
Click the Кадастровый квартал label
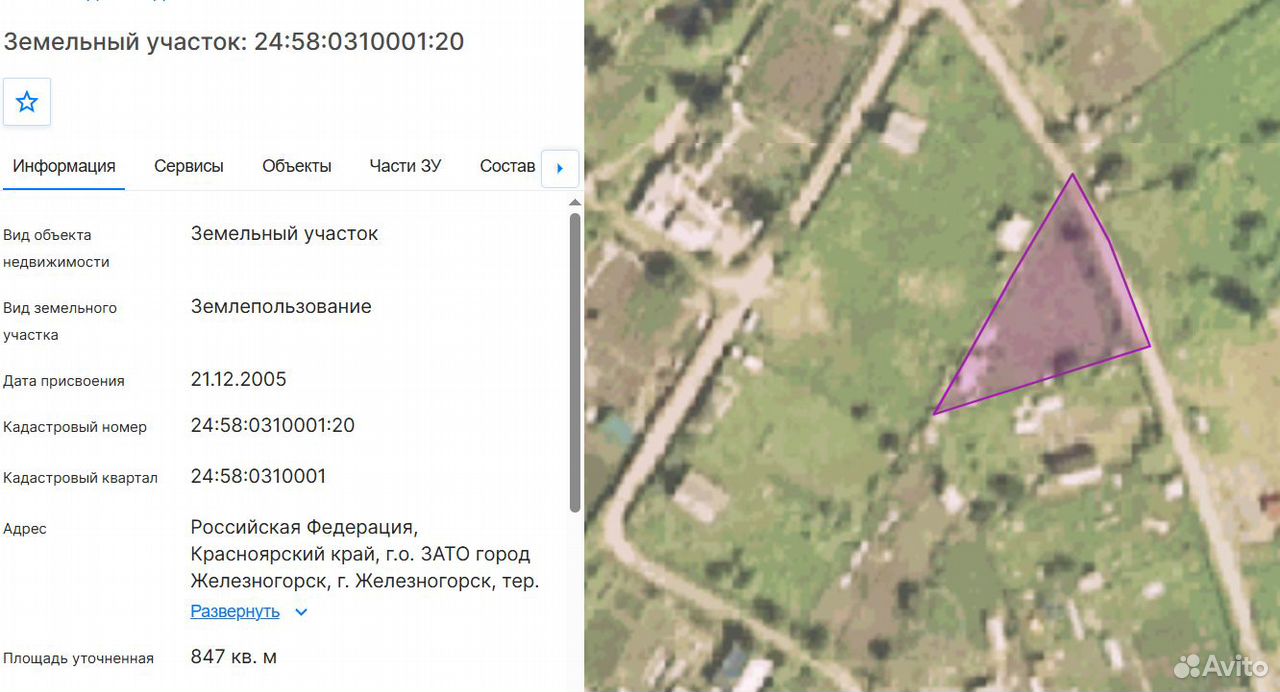pos(81,478)
